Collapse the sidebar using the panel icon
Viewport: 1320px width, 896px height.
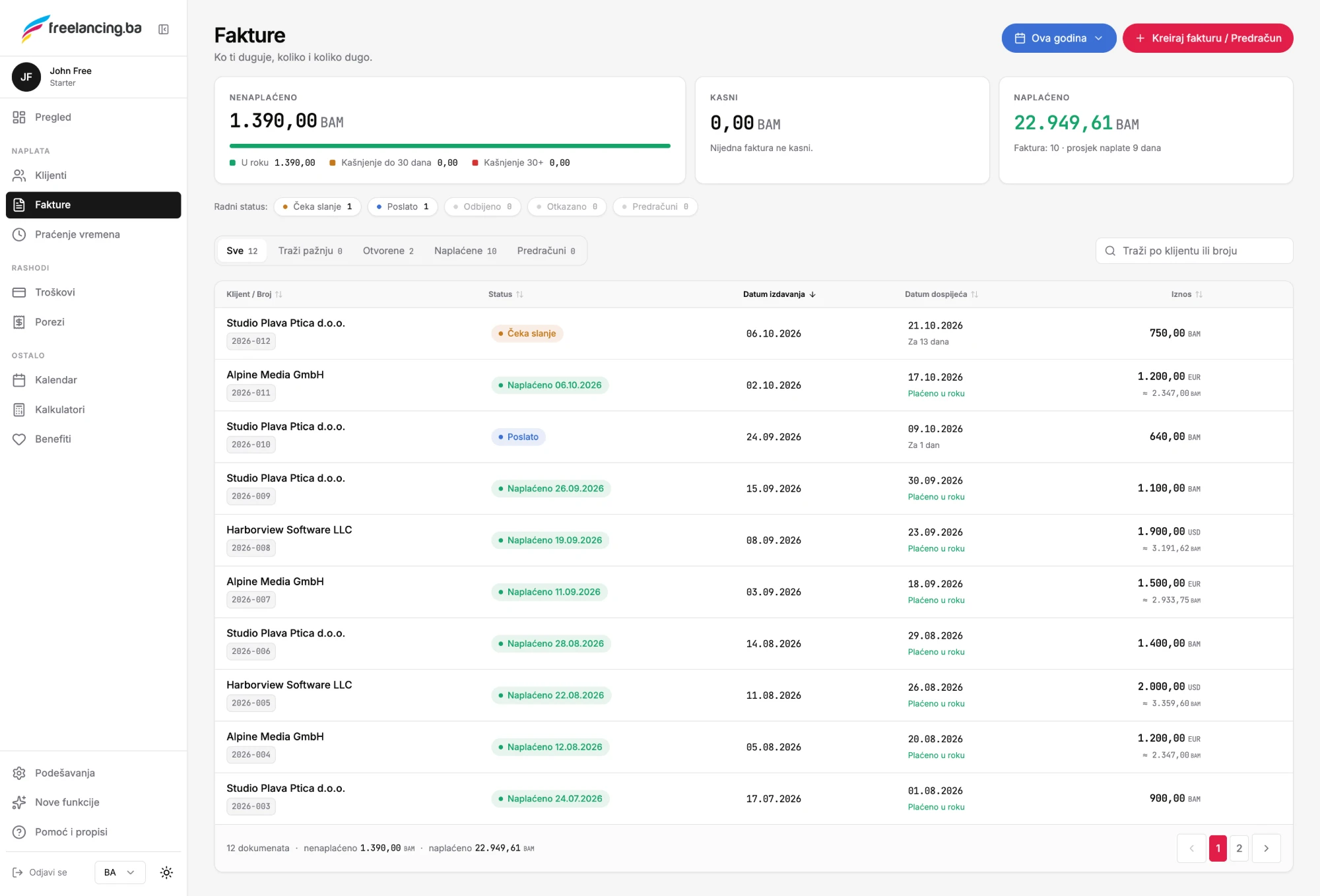click(164, 29)
